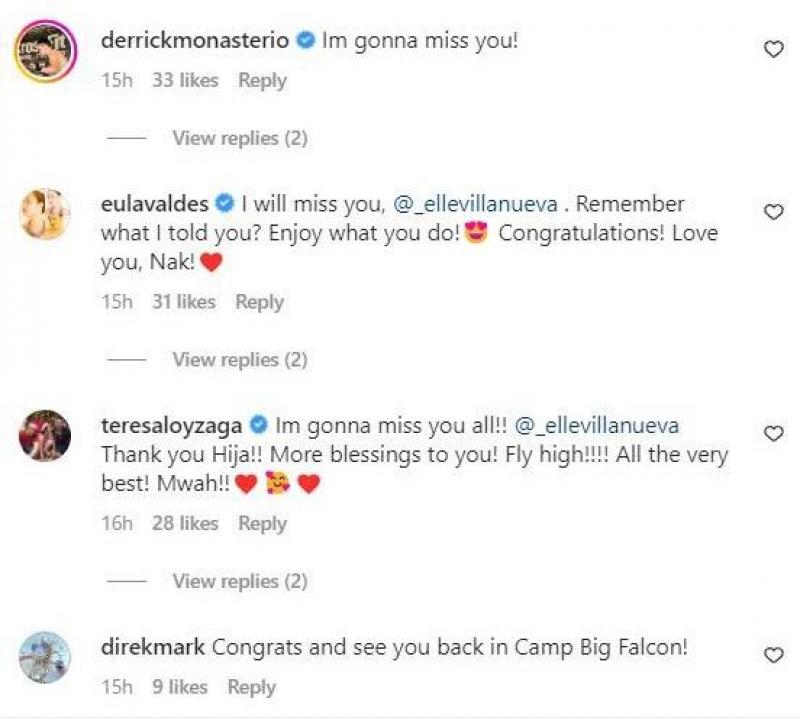Like derrickmonasterio's comment with the heart
The height and width of the screenshot is (727, 800).
[774, 48]
